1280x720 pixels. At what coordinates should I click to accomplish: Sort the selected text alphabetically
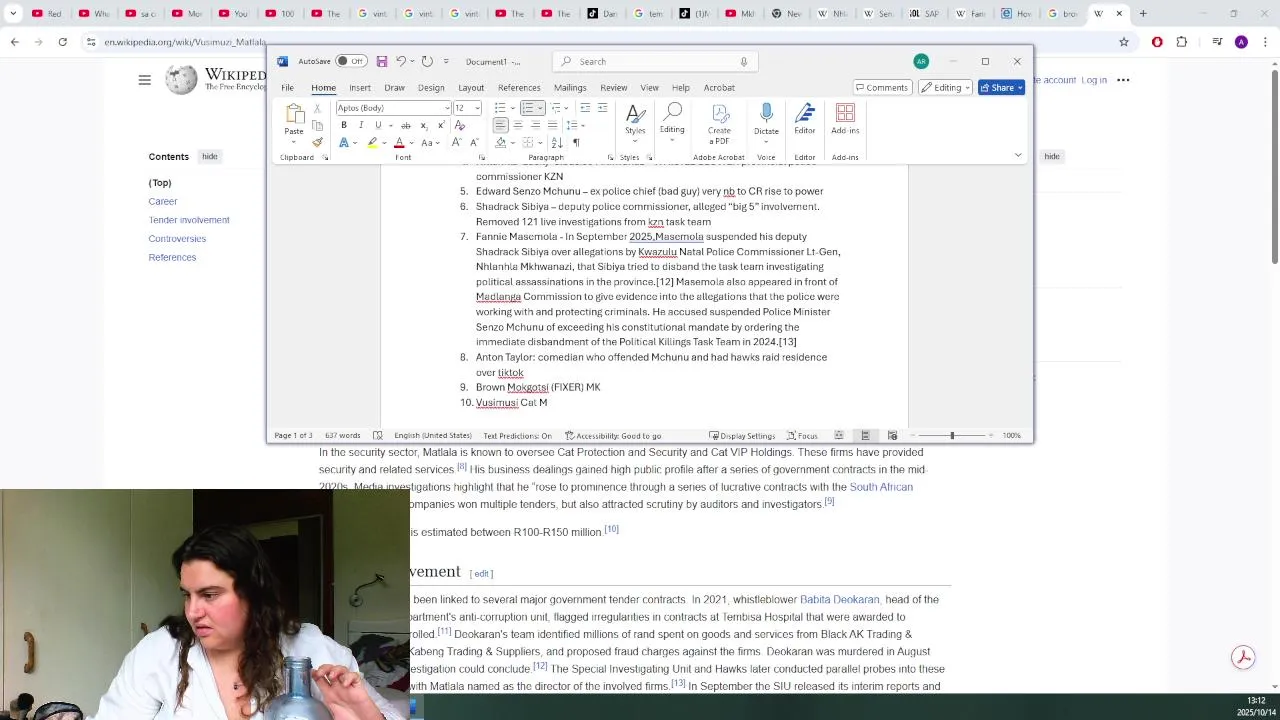point(557,142)
